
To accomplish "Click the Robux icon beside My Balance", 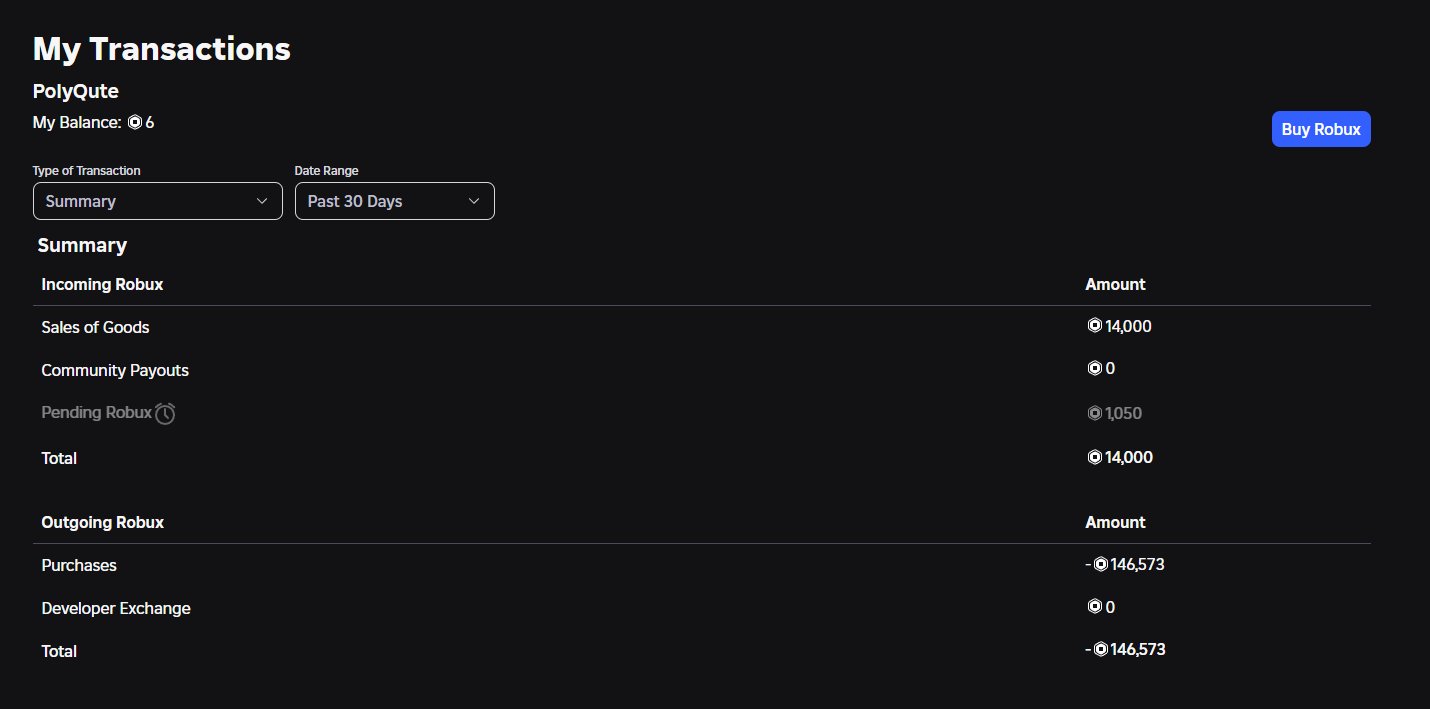I will click(135, 123).
